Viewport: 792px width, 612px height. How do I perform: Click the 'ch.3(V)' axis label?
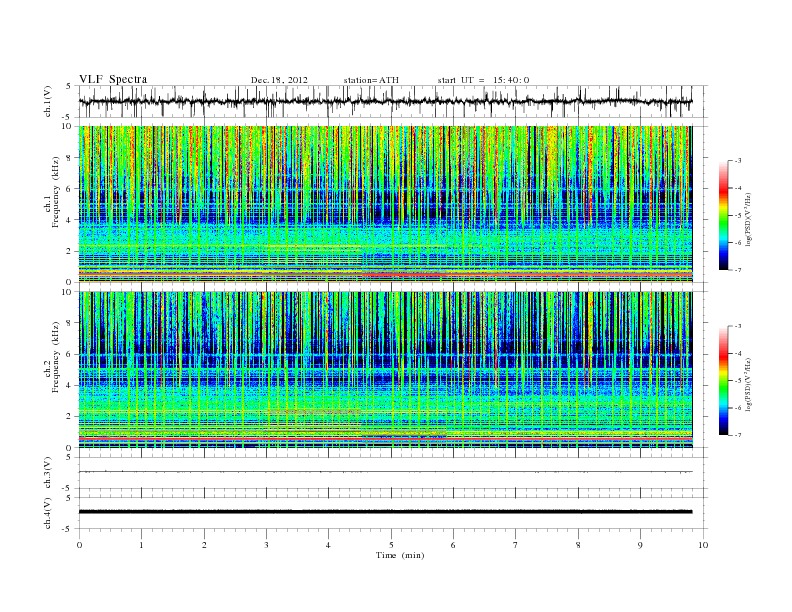click(x=47, y=473)
